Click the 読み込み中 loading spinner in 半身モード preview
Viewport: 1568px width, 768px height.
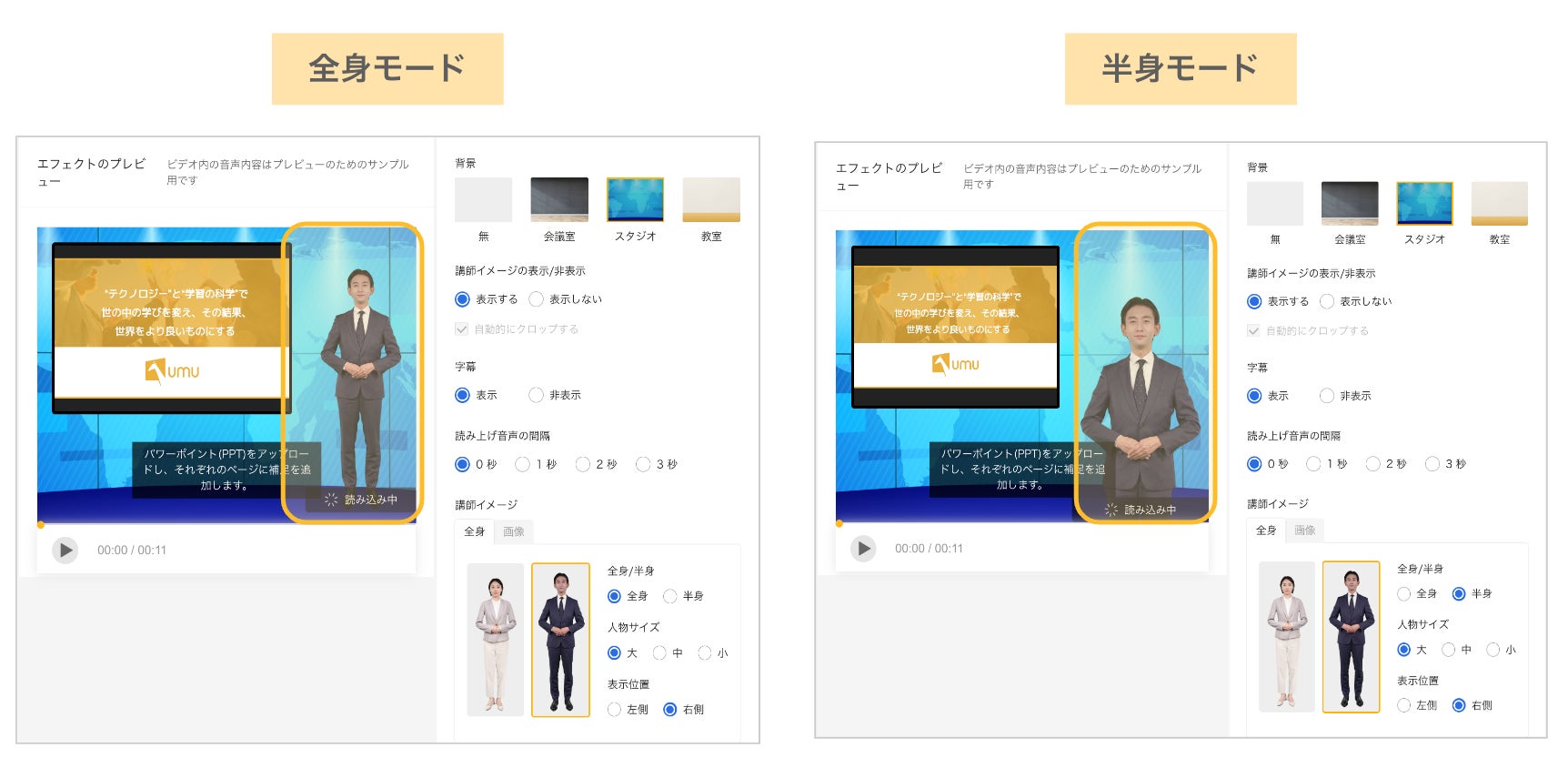1111,510
